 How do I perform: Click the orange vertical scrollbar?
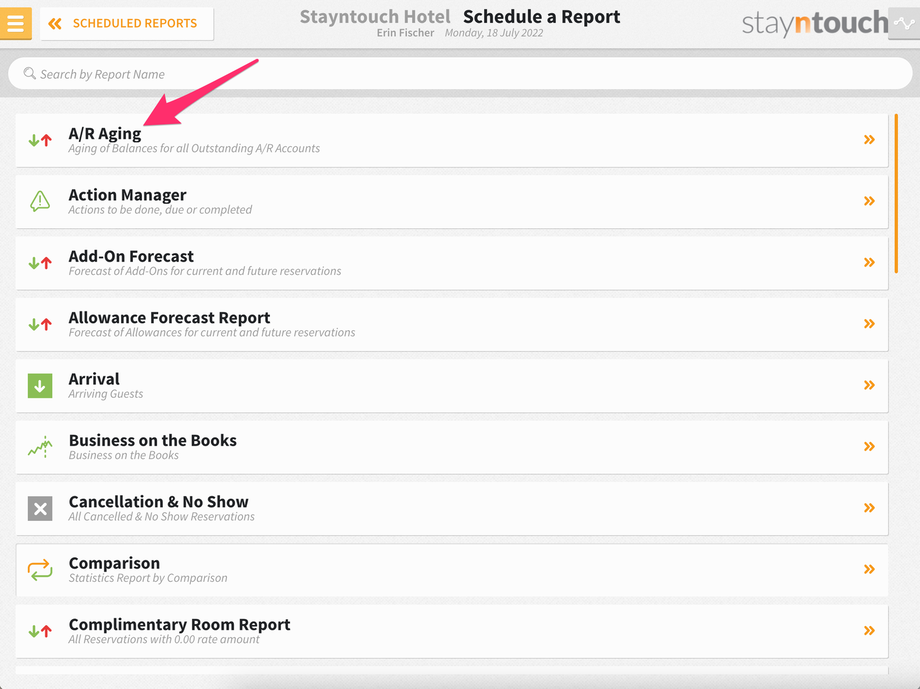(x=896, y=194)
